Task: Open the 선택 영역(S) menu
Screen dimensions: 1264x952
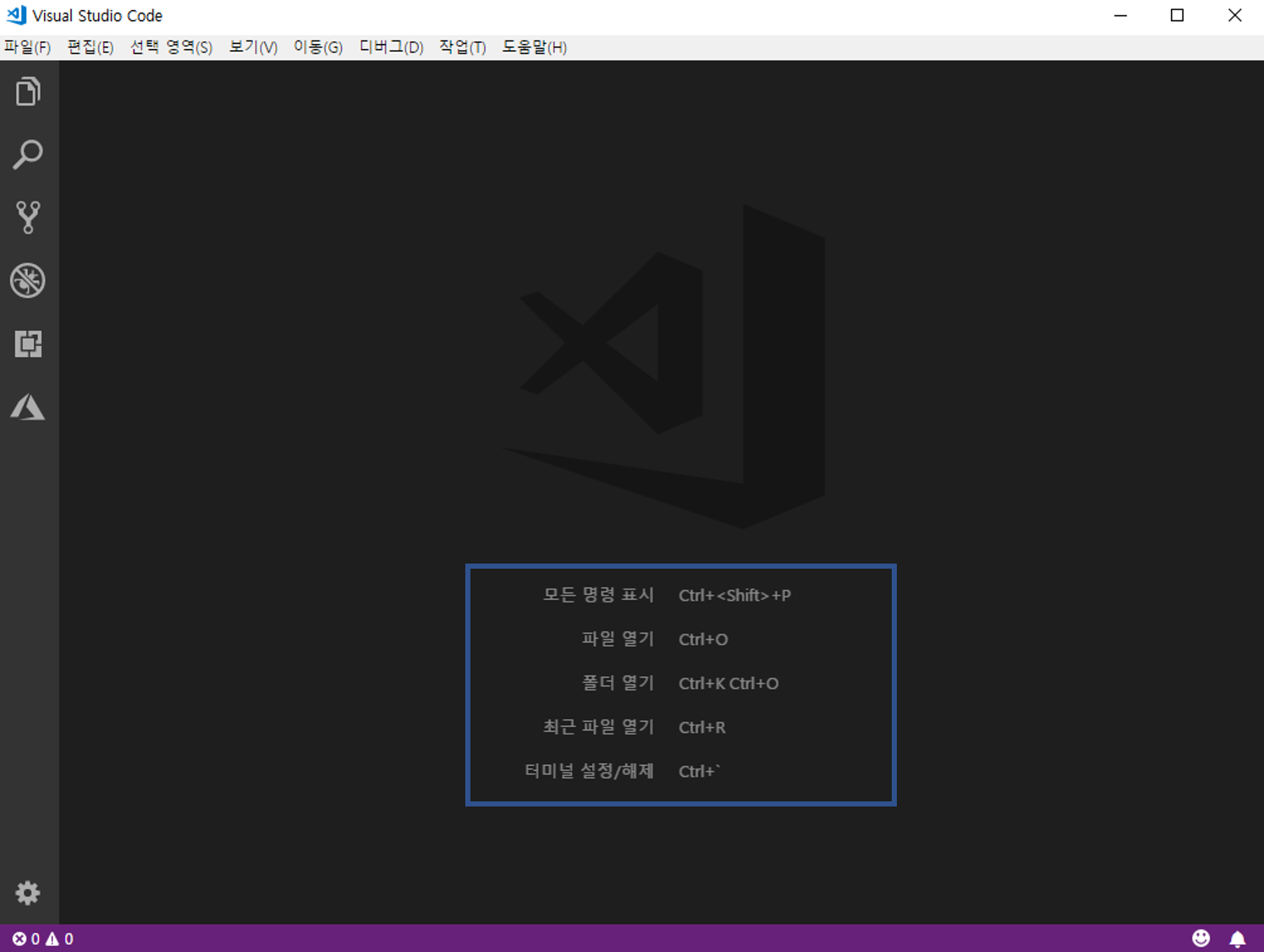Action: [x=171, y=47]
